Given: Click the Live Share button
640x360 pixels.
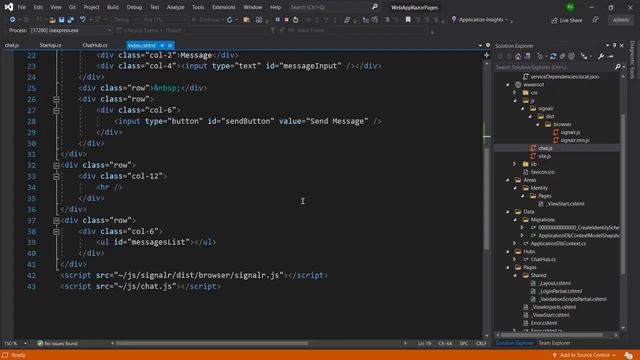Looking at the screenshot, I should pyautogui.click(x=567, y=20).
